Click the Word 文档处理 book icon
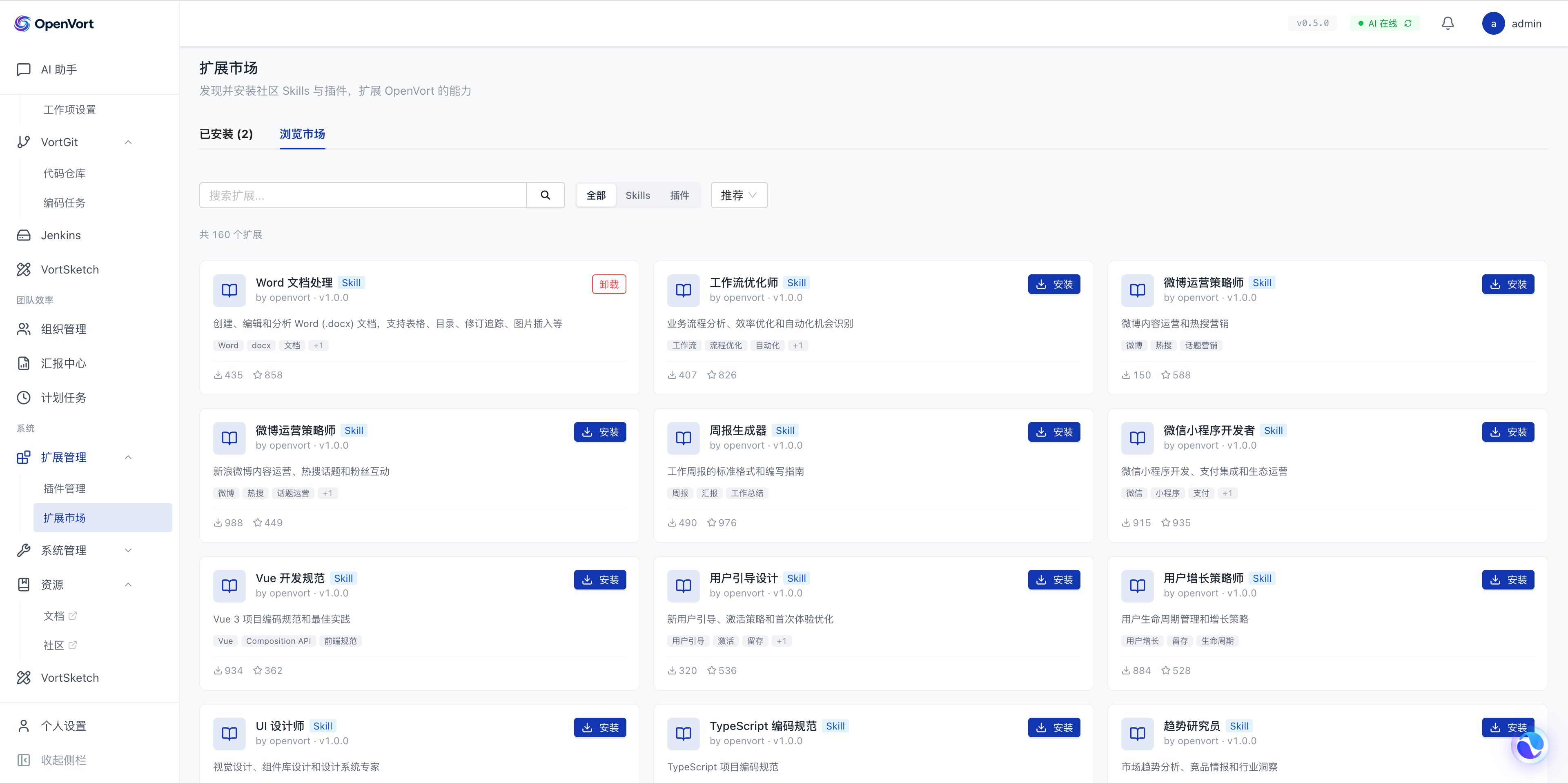This screenshot has height=783, width=1568. (229, 290)
